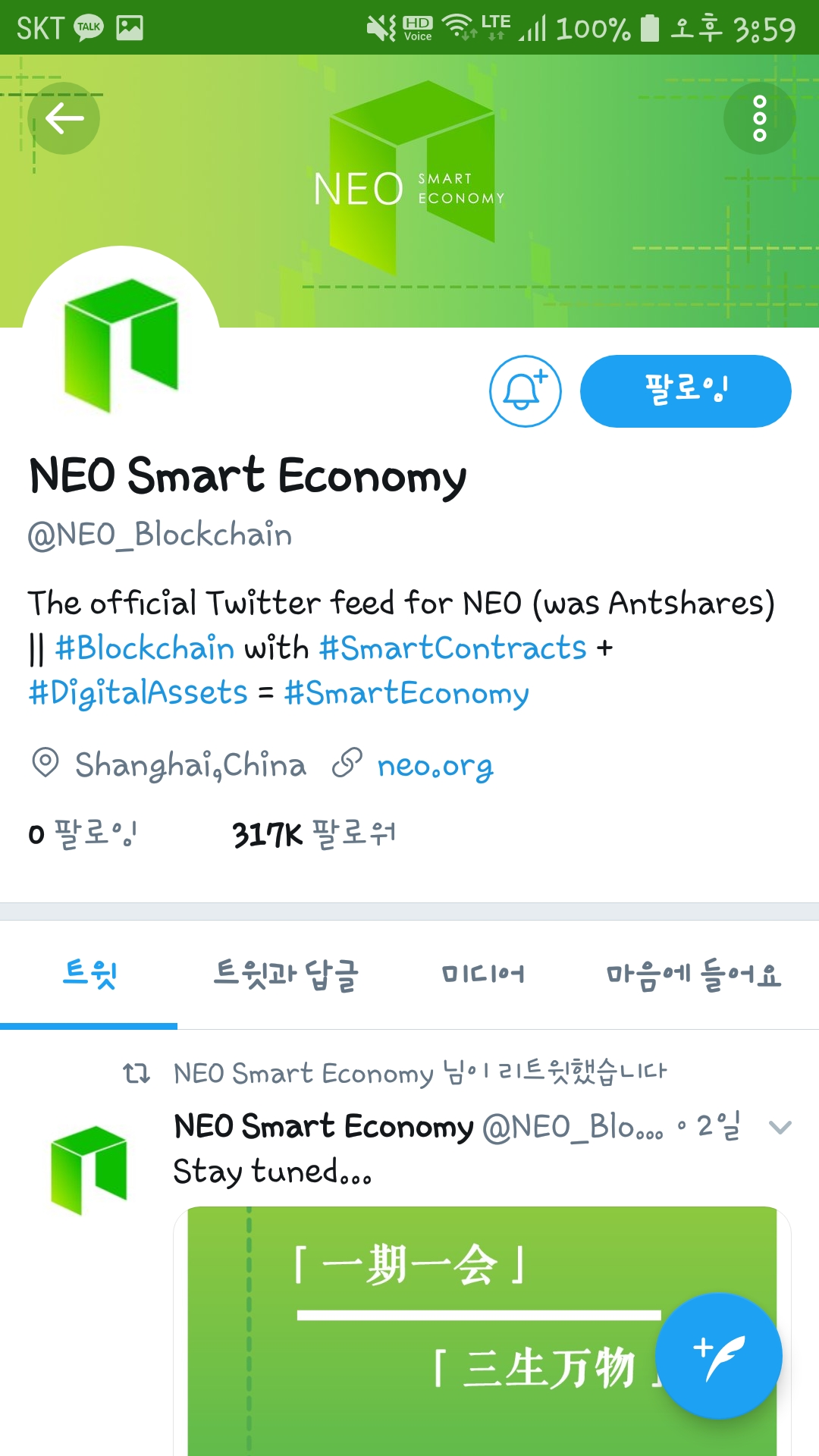The height and width of the screenshot is (1456, 819).
Task: Open the neo.org website link
Action: pos(435,766)
